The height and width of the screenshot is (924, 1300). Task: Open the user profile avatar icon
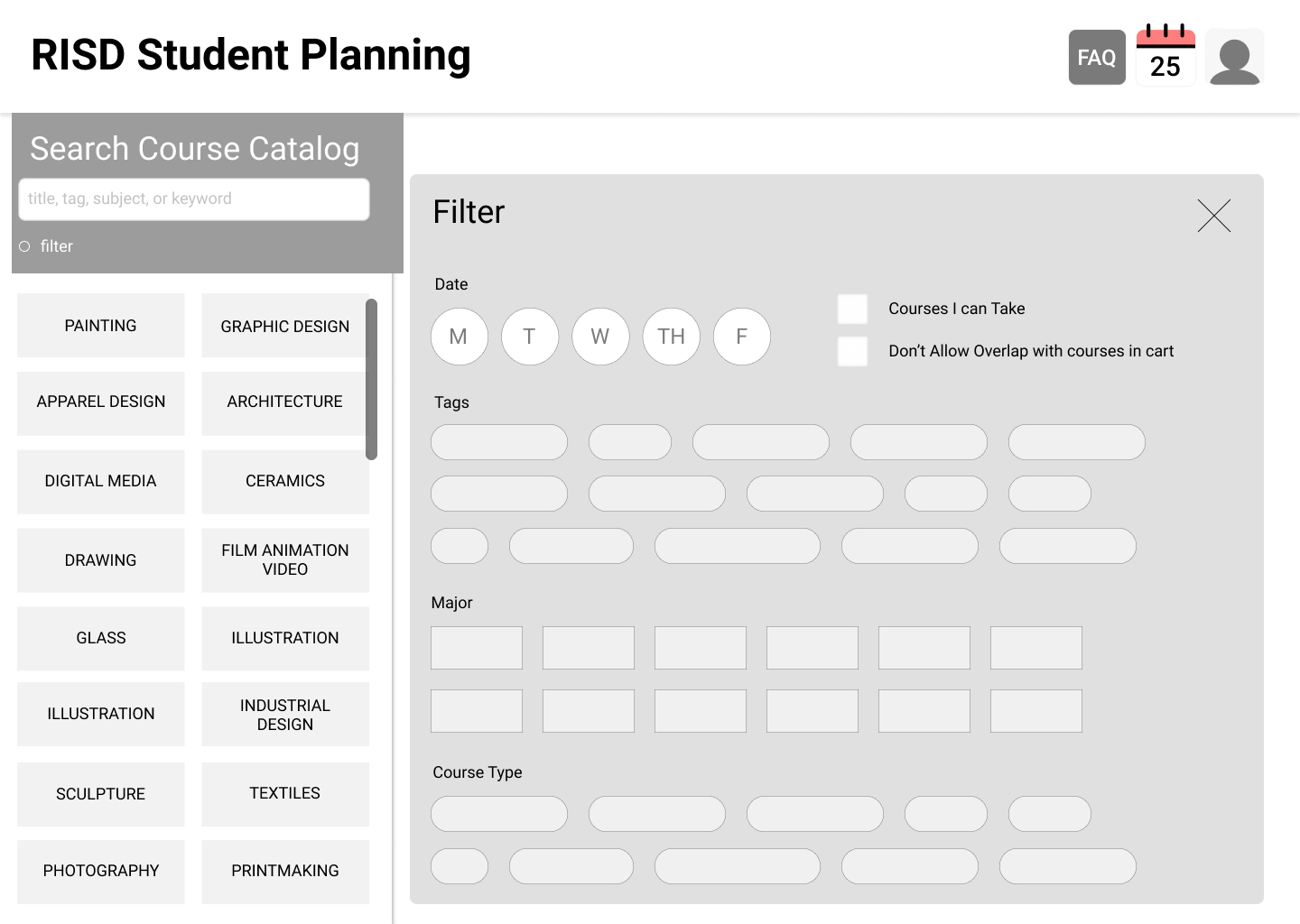[x=1234, y=58]
